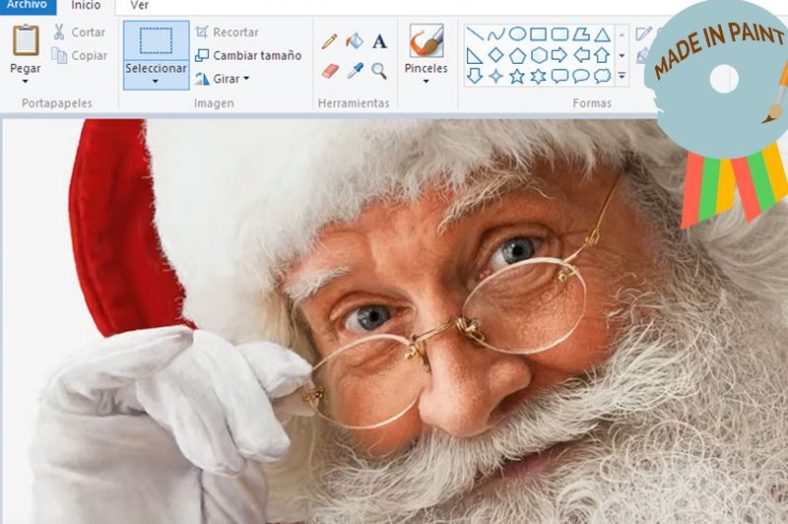Viewport: 788px width, 524px height.
Task: Click the Recortar crop button
Action: point(227,32)
